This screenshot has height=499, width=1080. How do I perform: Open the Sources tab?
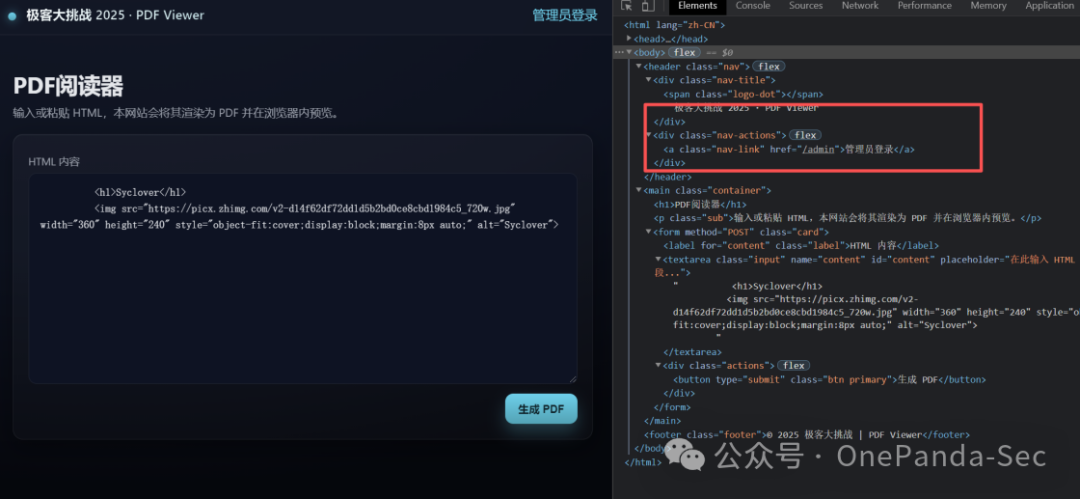806,6
